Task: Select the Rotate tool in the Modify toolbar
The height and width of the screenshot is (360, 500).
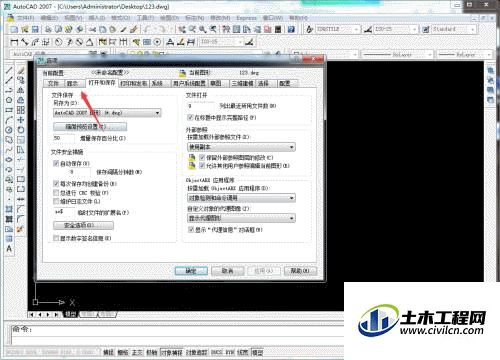Action: 21,130
